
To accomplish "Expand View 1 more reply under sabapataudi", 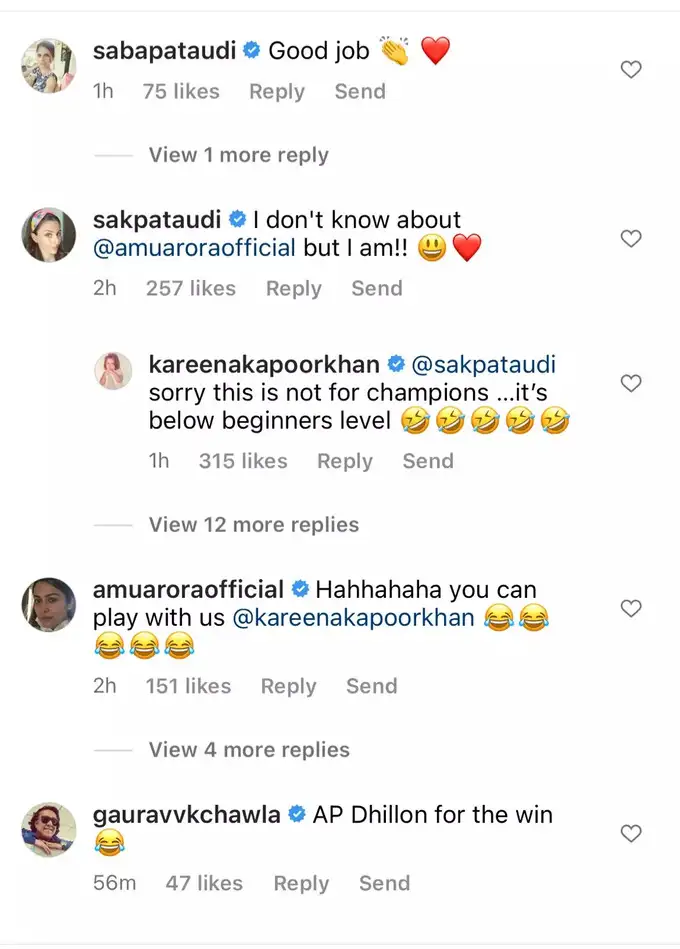I will [238, 155].
